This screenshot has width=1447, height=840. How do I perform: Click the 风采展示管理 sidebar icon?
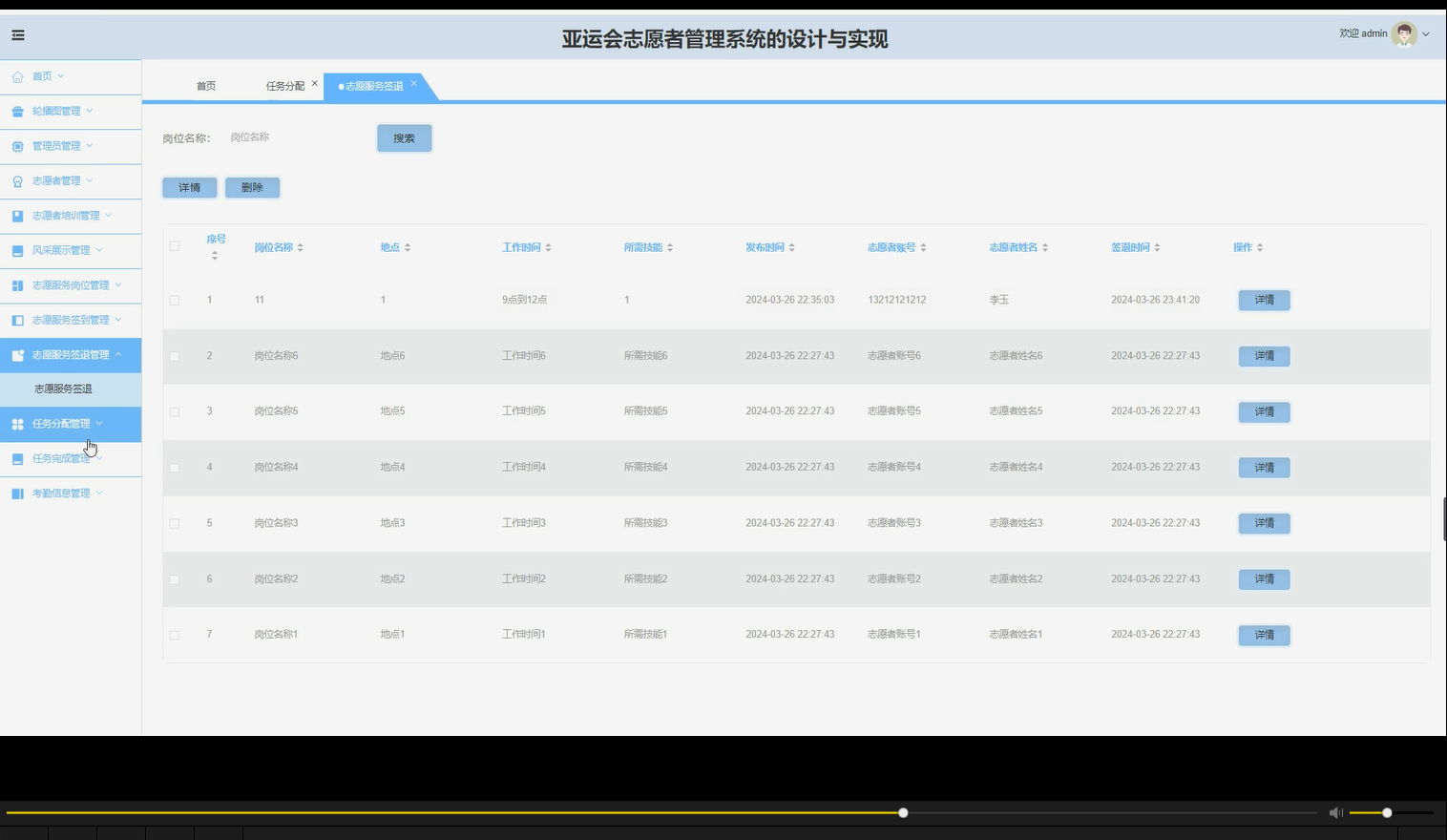tap(17, 251)
